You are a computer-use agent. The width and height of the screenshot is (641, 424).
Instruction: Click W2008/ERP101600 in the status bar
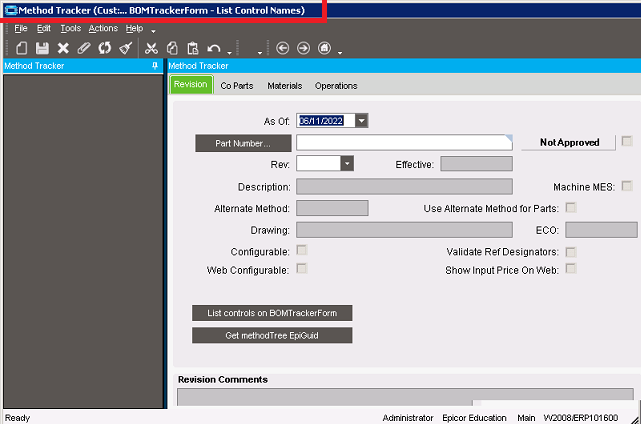580,418
